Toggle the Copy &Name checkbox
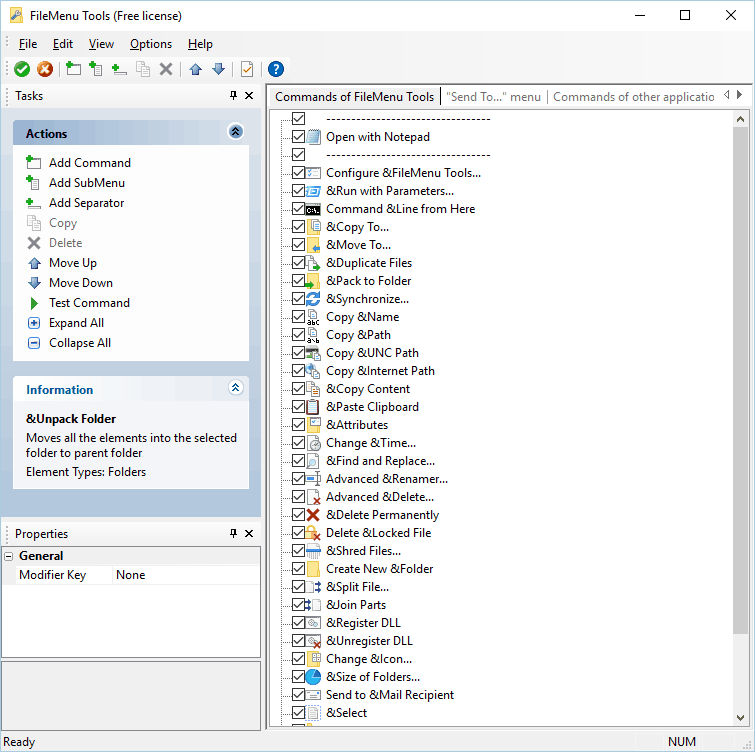This screenshot has height=752, width=755. [x=299, y=316]
